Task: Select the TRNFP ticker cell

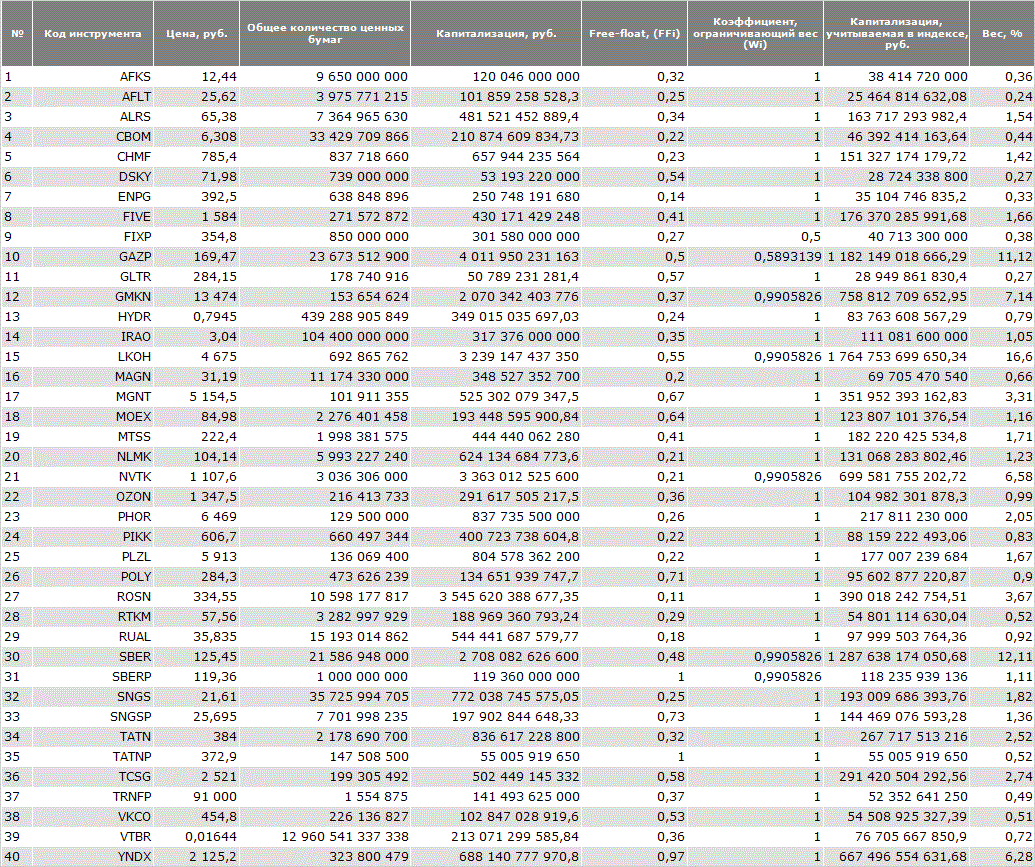Action: point(93,796)
